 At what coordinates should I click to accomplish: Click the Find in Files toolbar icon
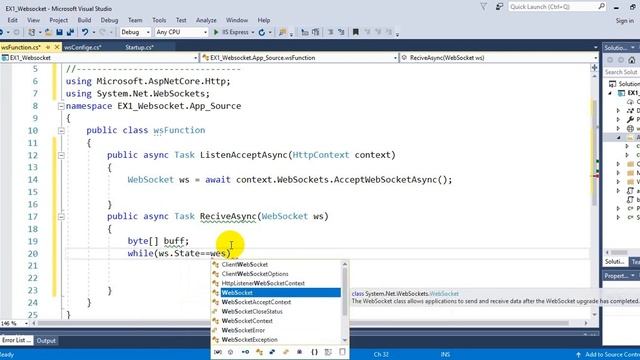pos(282,32)
